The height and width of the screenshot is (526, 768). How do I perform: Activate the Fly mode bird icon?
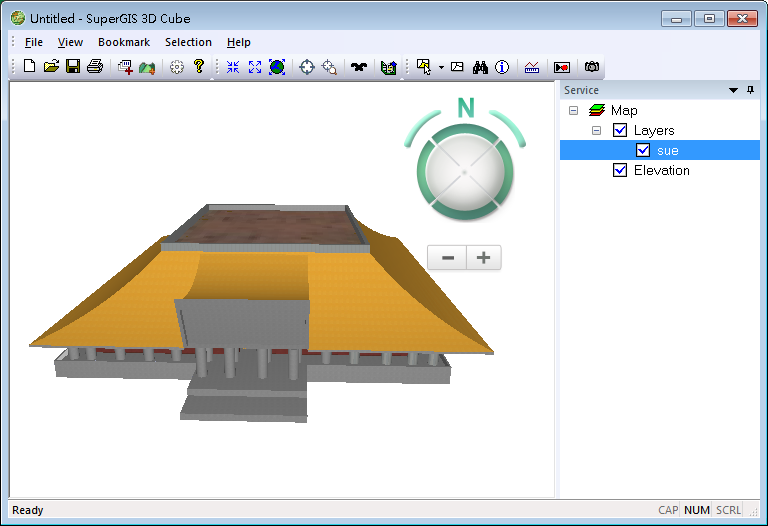359,67
